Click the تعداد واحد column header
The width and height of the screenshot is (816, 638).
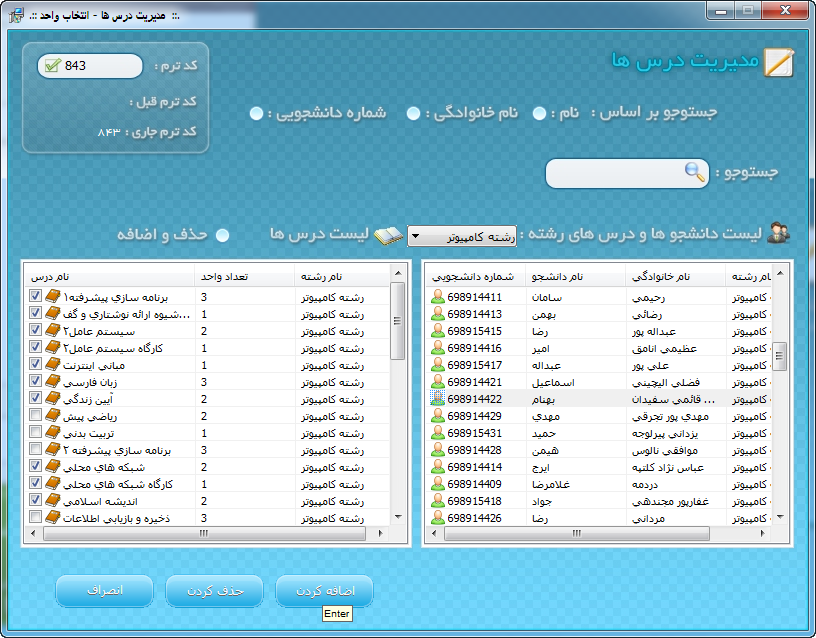pyautogui.click(x=243, y=277)
